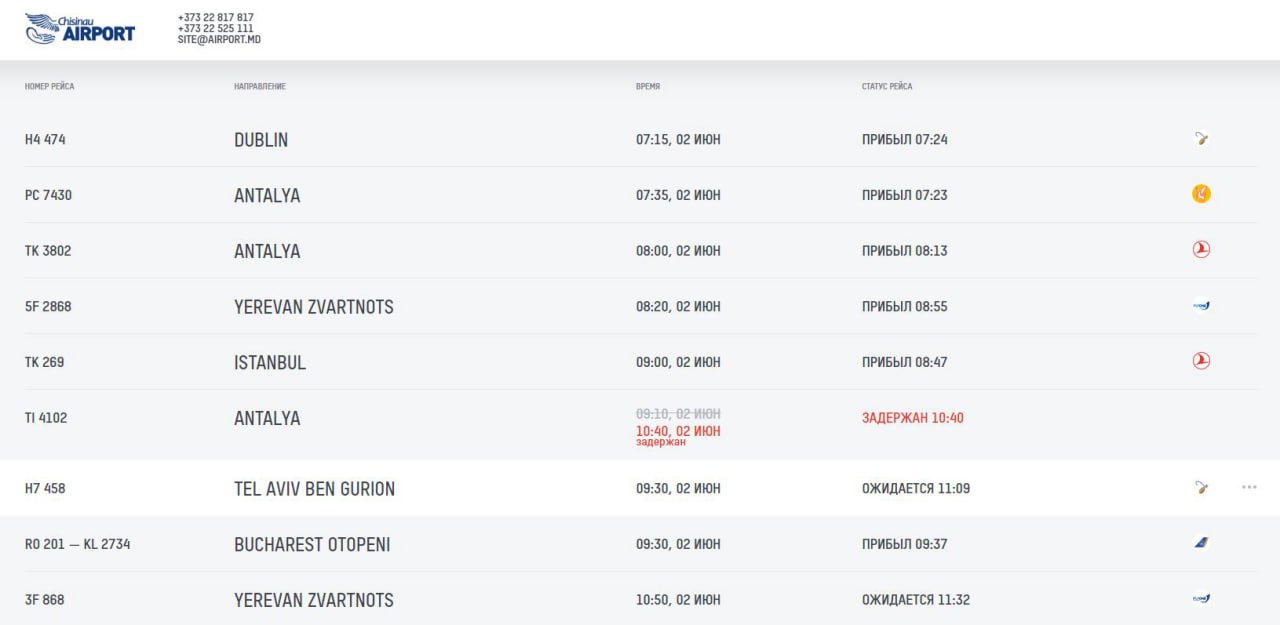Click the СТАТУС РЕЙСА column header
1280x625 pixels.
(887, 87)
